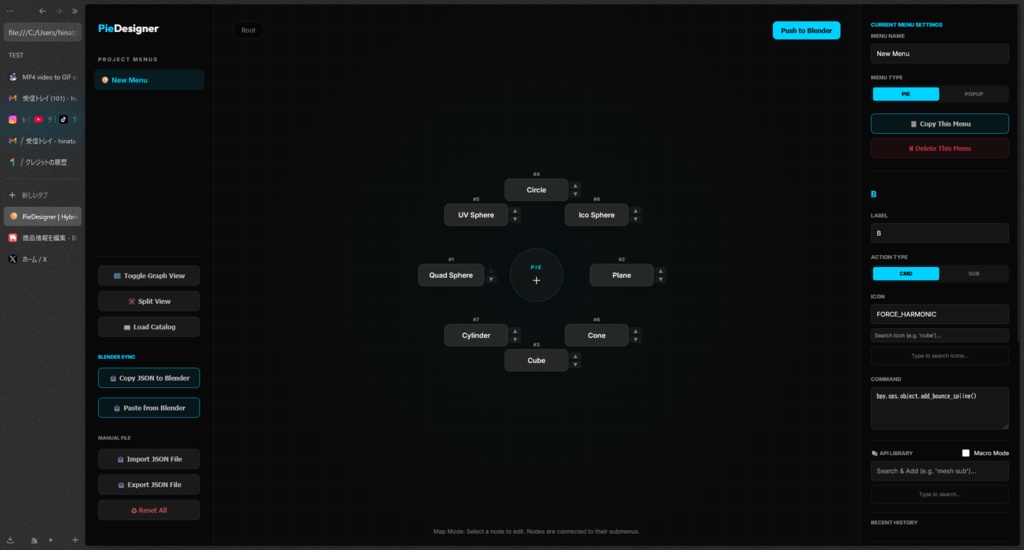This screenshot has height=550, width=1024.
Task: Click Cone move-up arrow
Action: tap(635, 331)
